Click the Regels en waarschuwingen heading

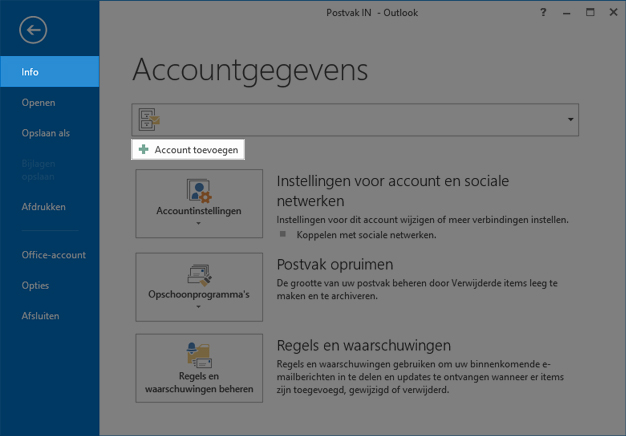(364, 345)
